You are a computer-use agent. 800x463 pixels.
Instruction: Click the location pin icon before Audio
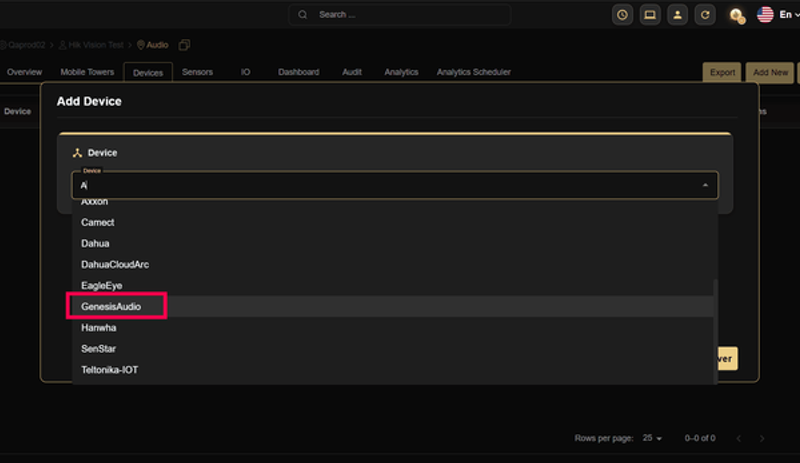(141, 45)
